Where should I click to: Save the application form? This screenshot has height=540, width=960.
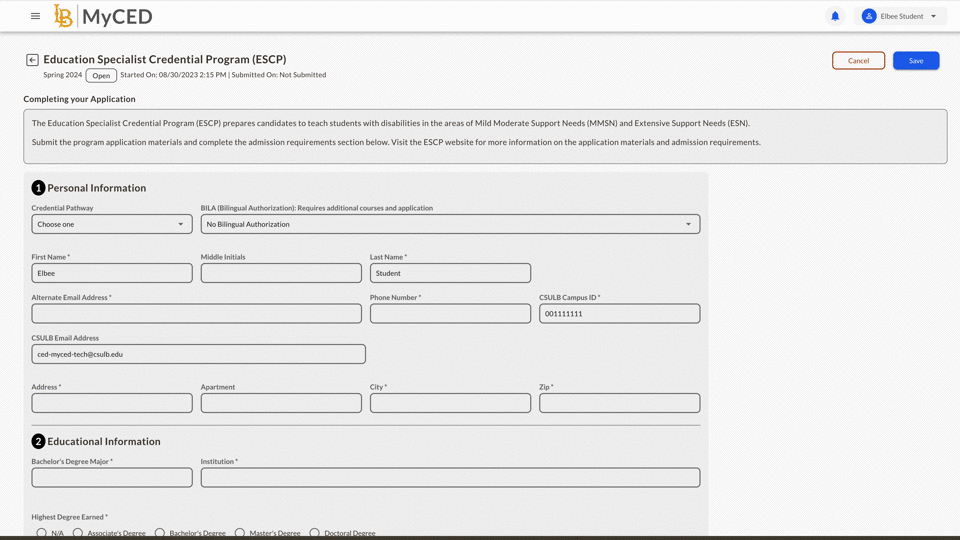pos(916,61)
